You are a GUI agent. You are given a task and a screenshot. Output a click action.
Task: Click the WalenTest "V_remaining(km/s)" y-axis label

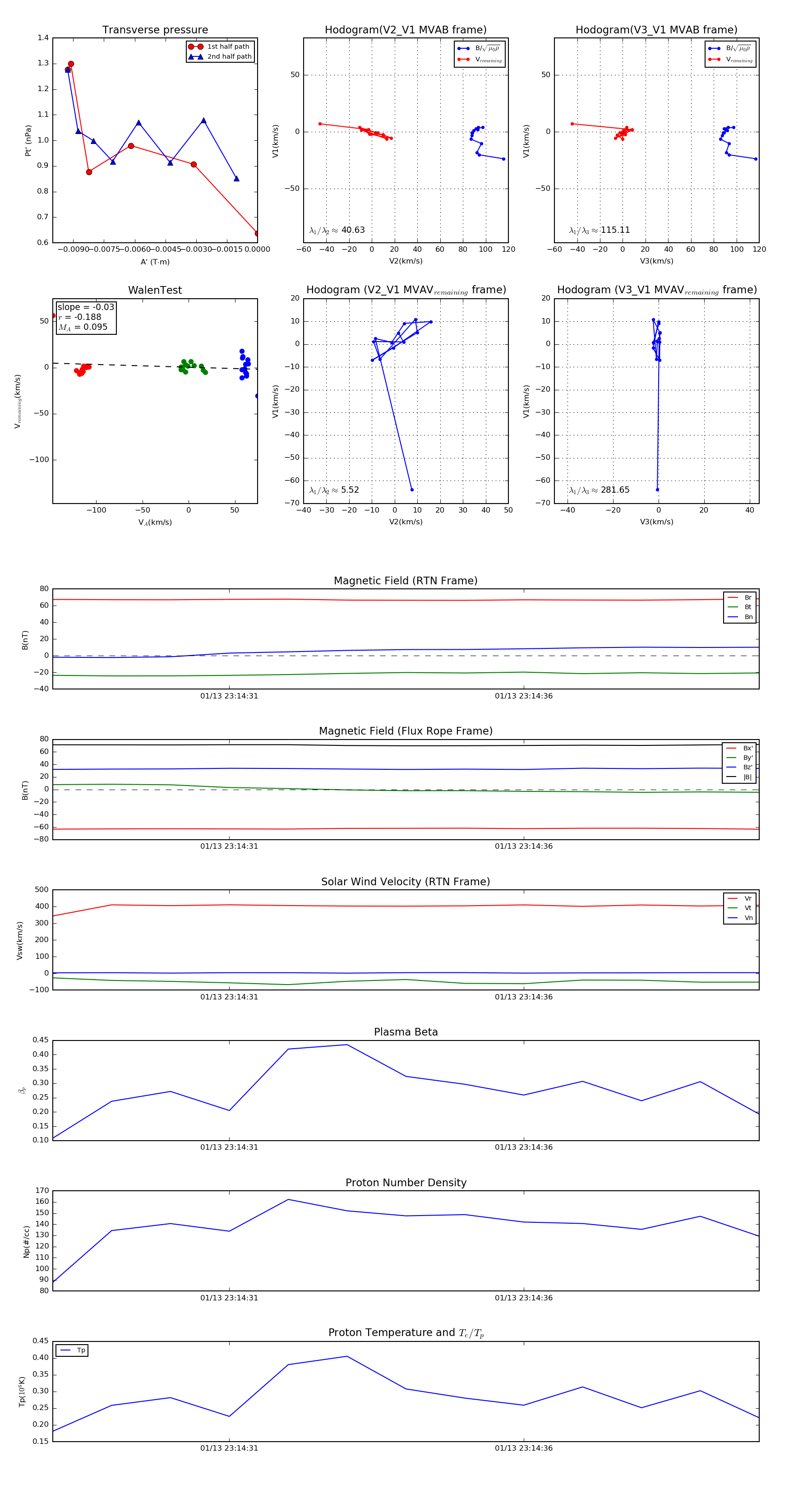click(x=18, y=401)
